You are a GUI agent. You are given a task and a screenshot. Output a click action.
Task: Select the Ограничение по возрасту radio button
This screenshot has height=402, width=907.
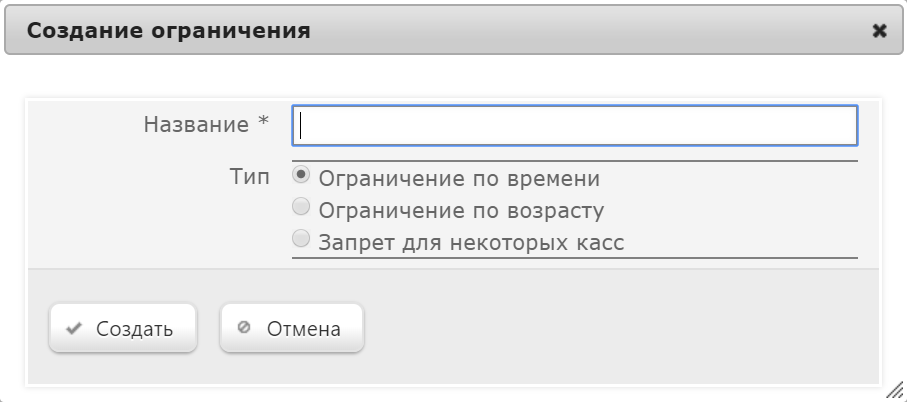(x=301, y=206)
